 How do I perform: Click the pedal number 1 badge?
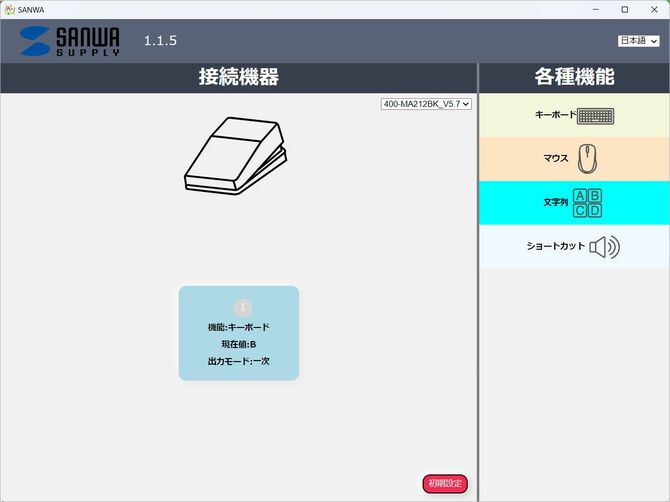(243, 307)
